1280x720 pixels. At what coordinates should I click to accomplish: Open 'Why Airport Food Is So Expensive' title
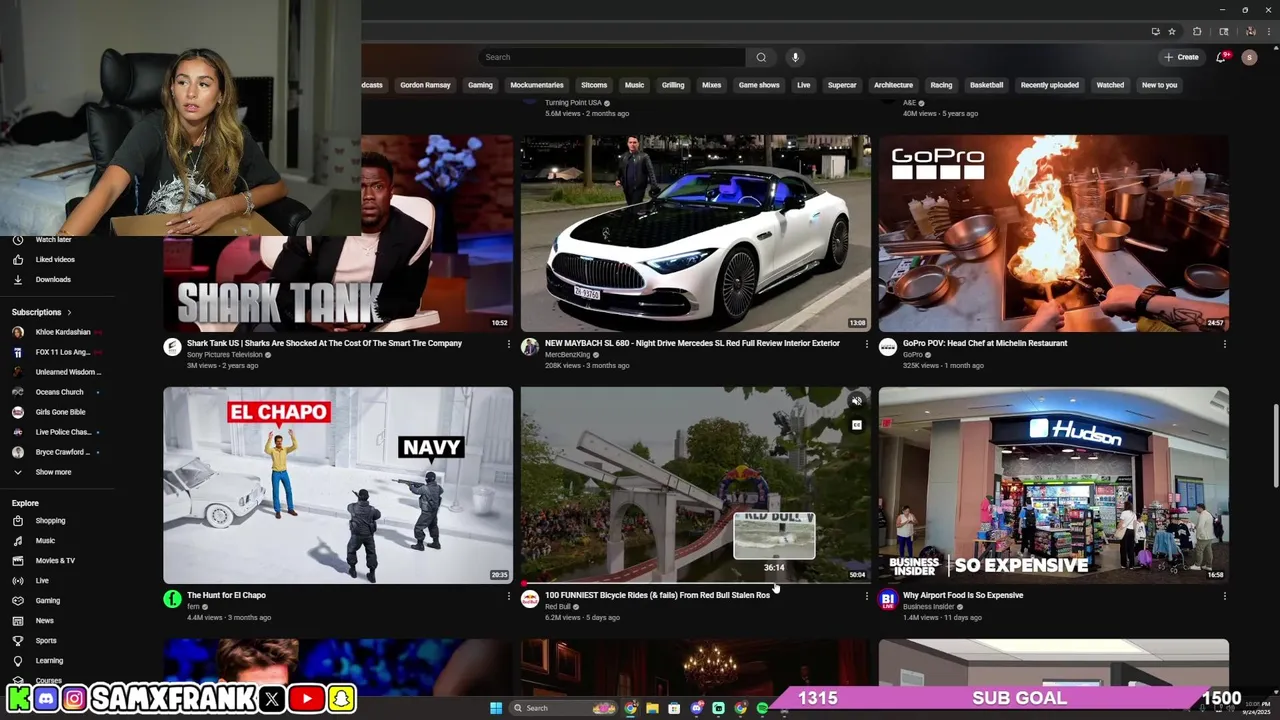[963, 595]
